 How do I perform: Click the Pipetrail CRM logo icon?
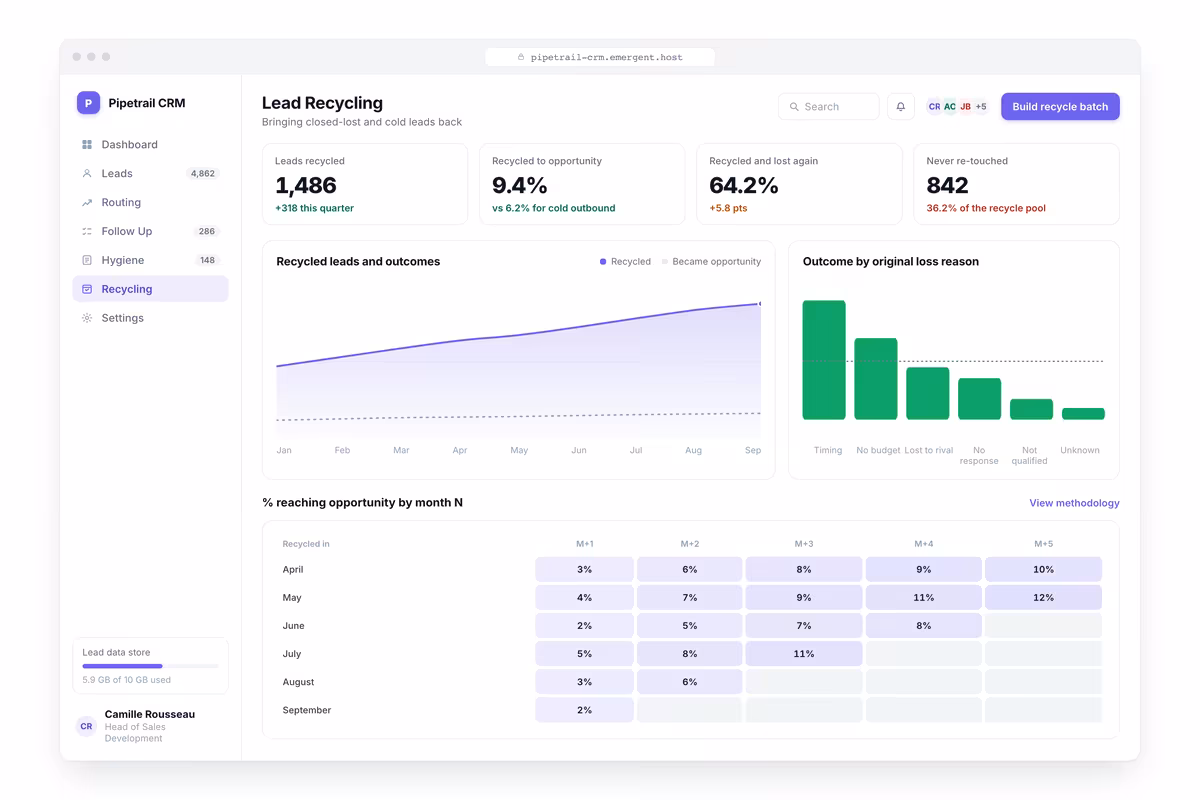88,102
